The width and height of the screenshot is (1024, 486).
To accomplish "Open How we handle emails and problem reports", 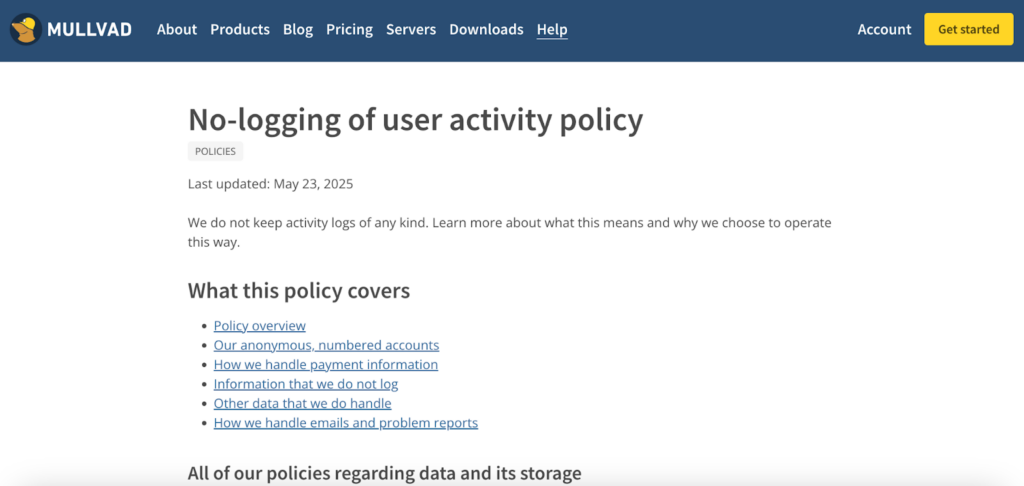I will [345, 423].
